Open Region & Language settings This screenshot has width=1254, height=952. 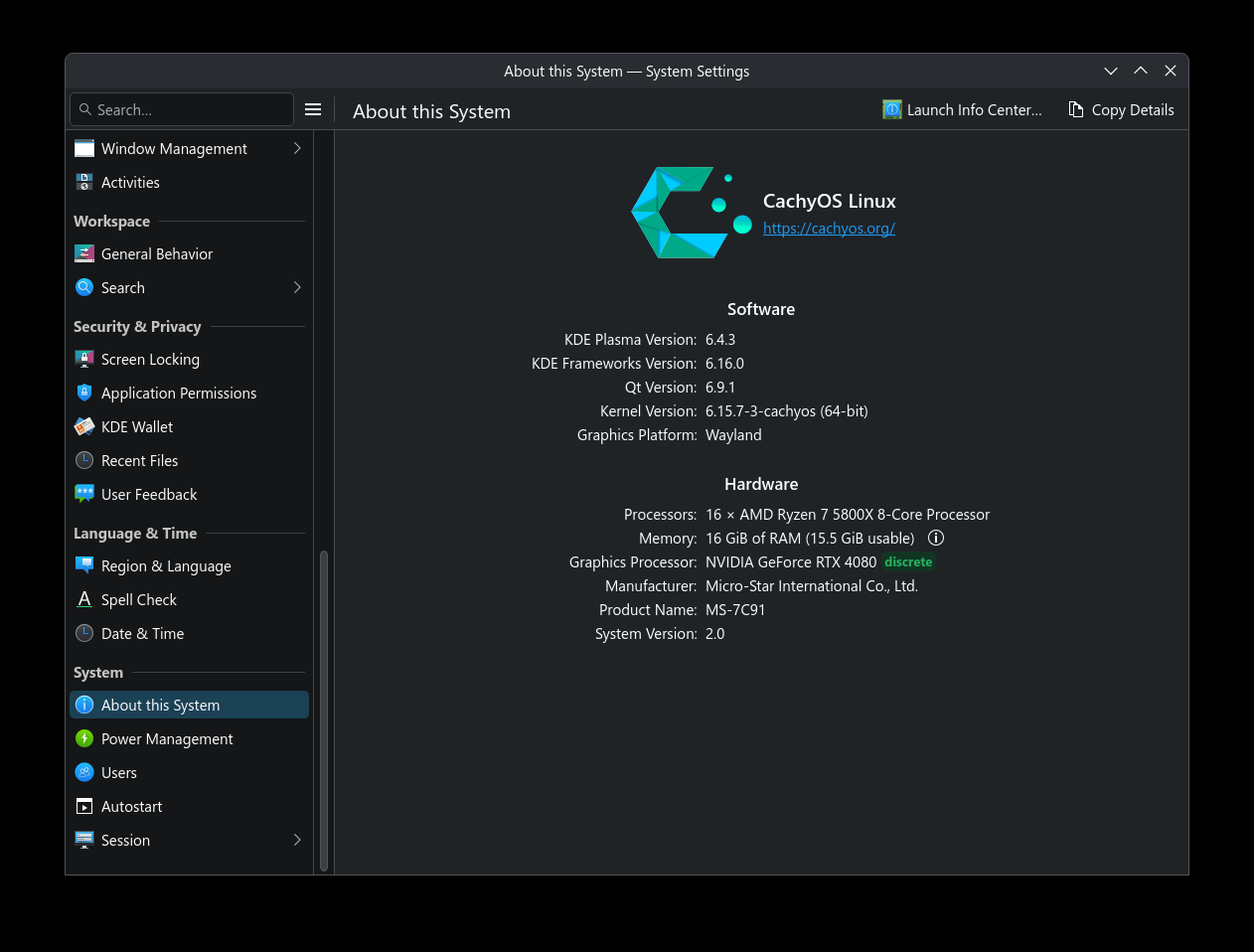189,565
